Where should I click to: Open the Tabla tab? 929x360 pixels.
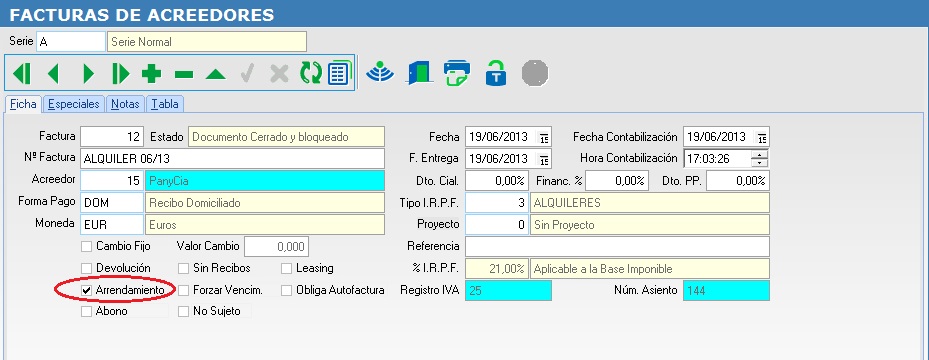point(165,104)
